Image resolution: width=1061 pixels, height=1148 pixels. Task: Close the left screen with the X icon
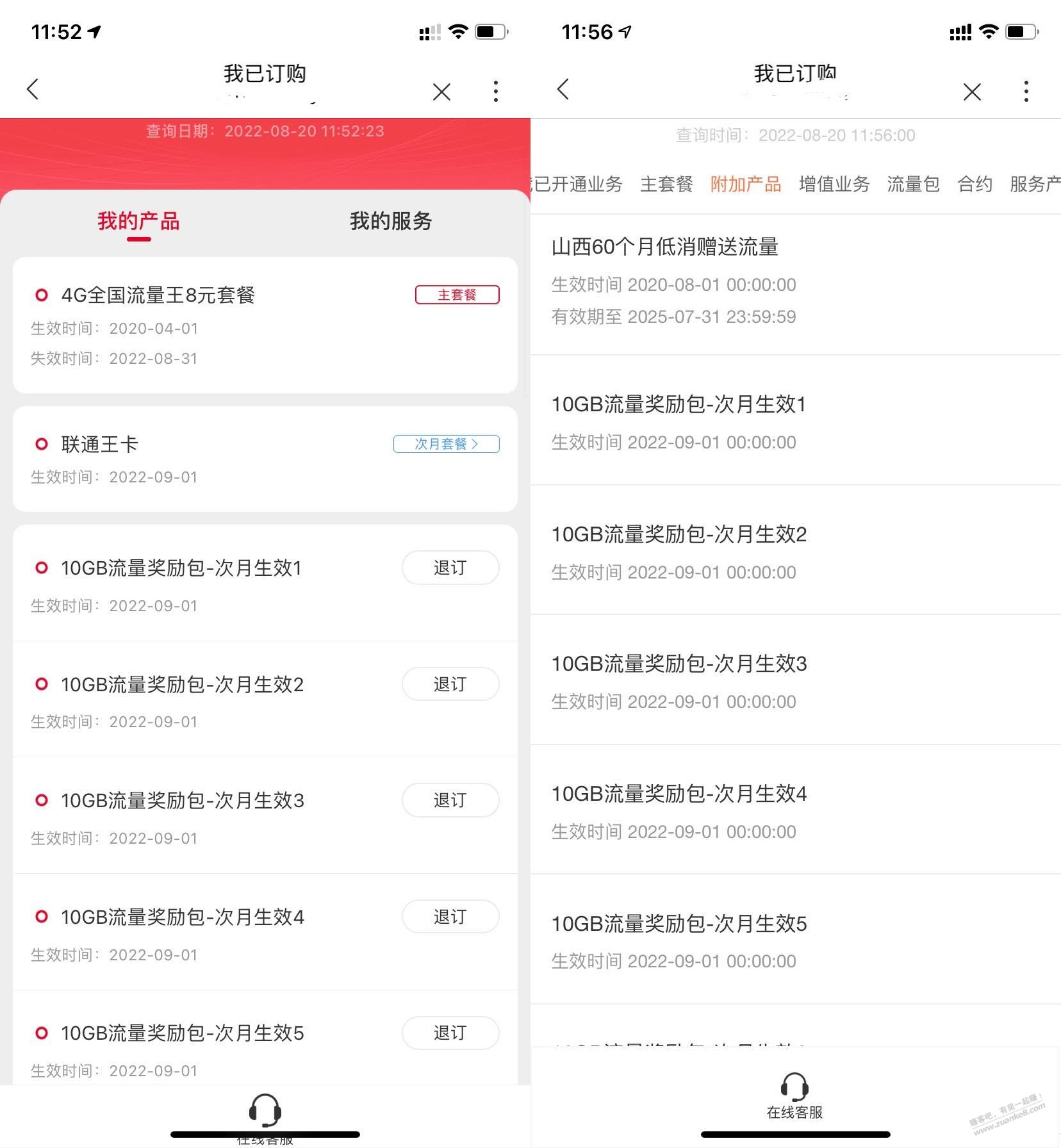click(x=441, y=92)
